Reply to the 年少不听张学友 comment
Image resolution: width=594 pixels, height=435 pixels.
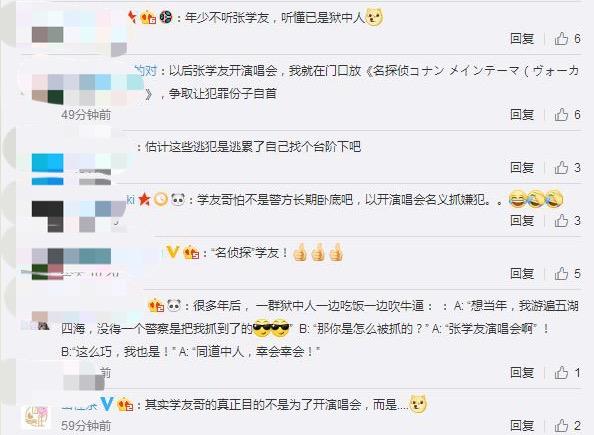(522, 39)
